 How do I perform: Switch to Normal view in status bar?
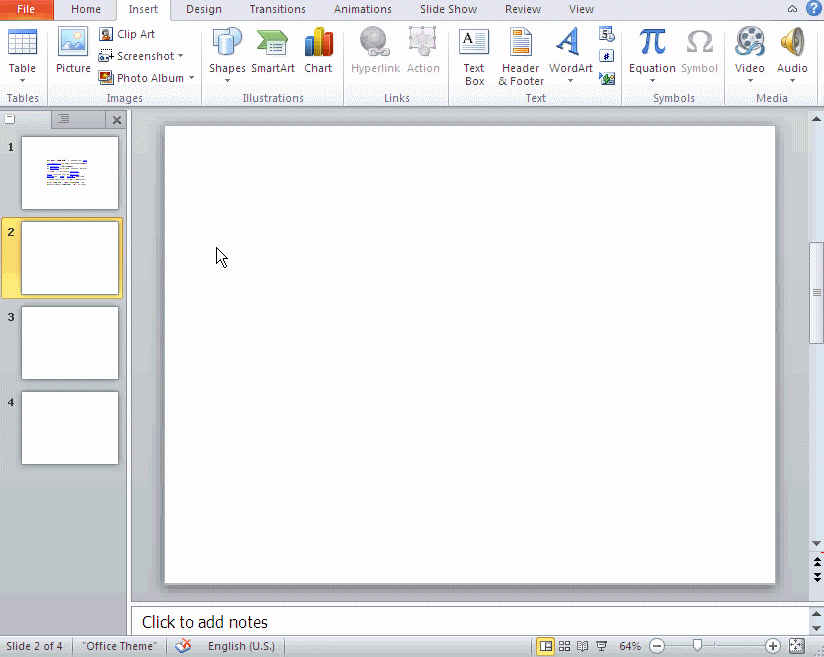pos(546,646)
